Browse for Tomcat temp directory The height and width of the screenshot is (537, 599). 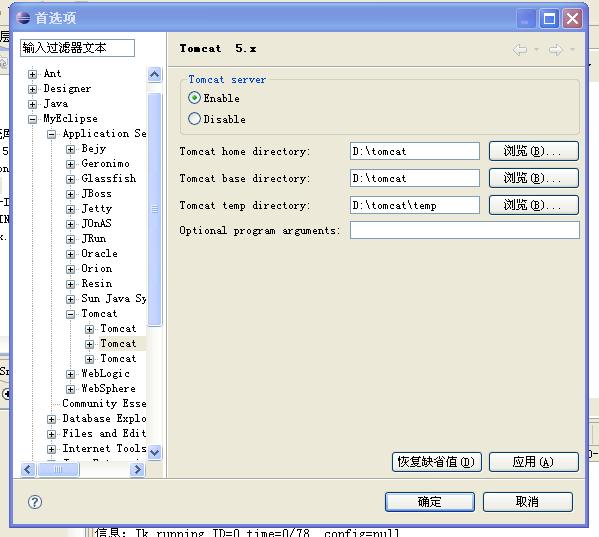(534, 205)
